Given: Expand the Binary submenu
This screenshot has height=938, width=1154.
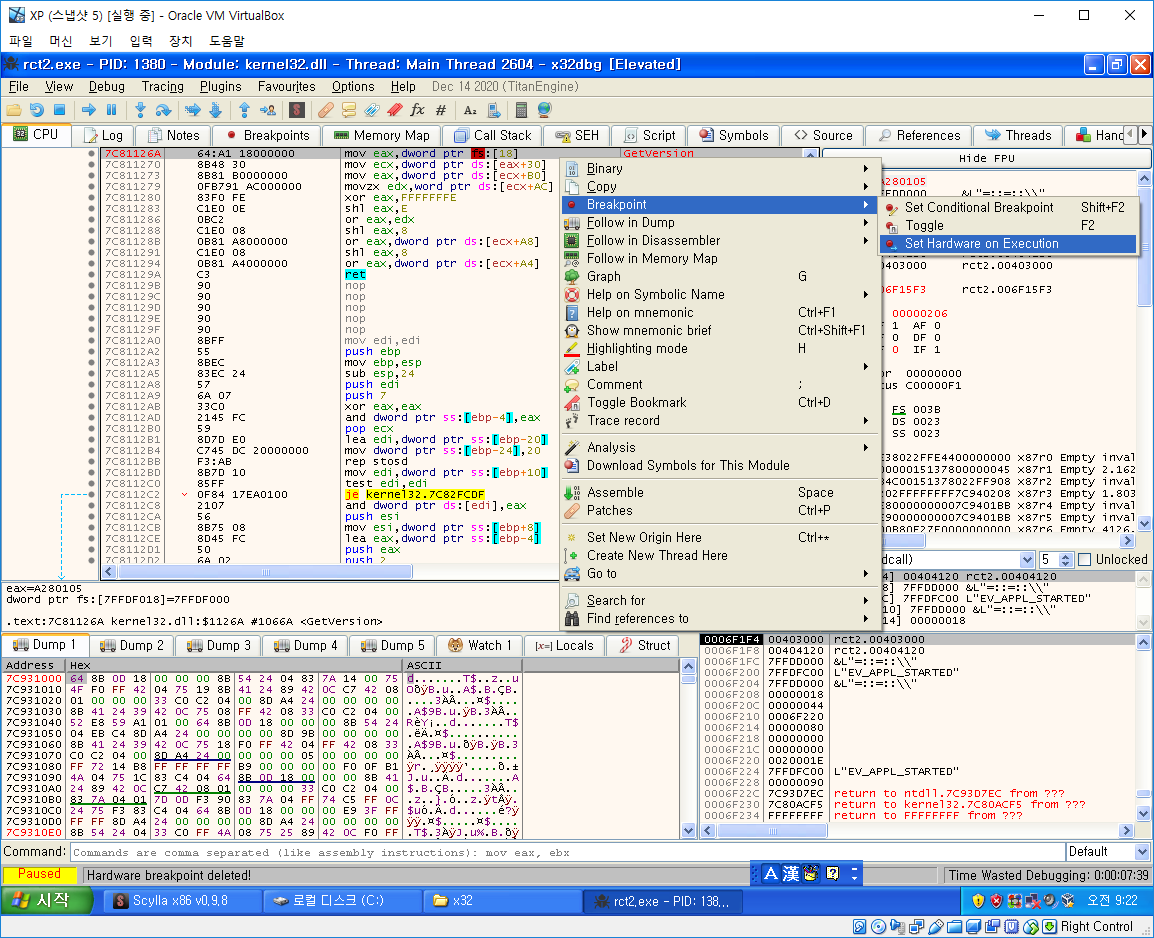Looking at the screenshot, I should point(721,168).
